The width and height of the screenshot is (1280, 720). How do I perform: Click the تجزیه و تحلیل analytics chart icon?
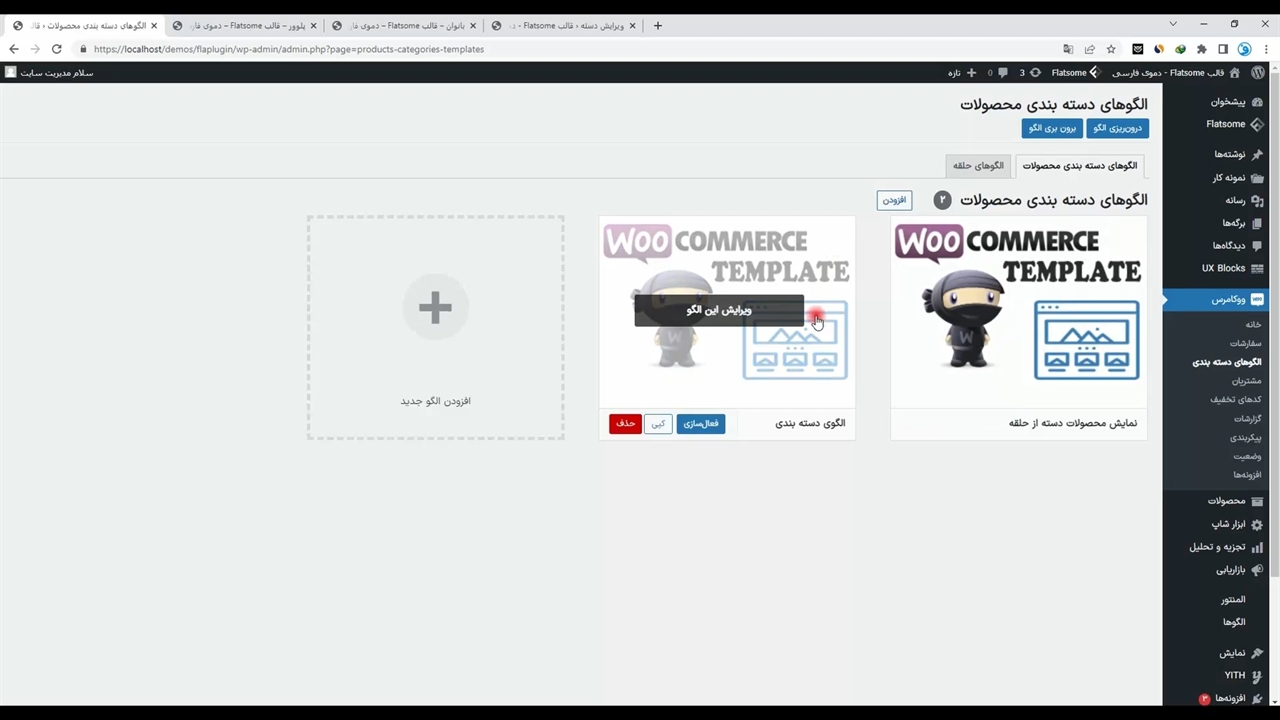pos(1257,547)
